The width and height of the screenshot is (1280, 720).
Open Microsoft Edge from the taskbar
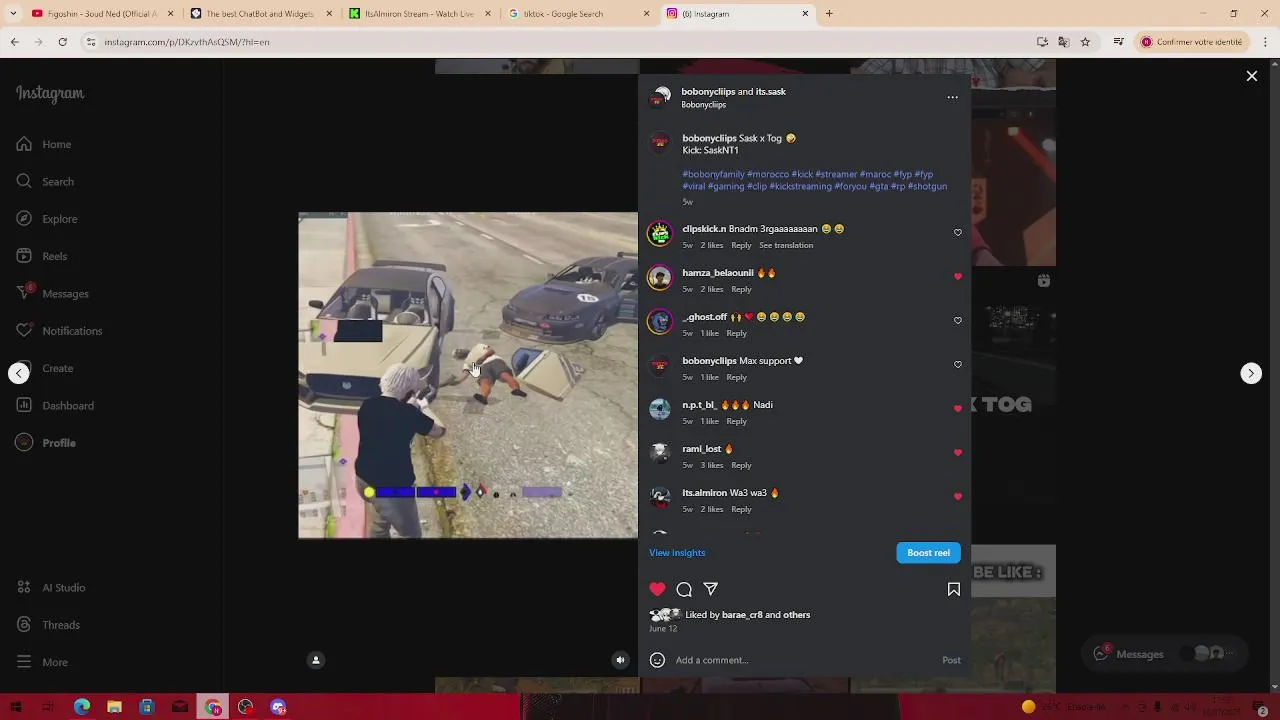[x=82, y=707]
